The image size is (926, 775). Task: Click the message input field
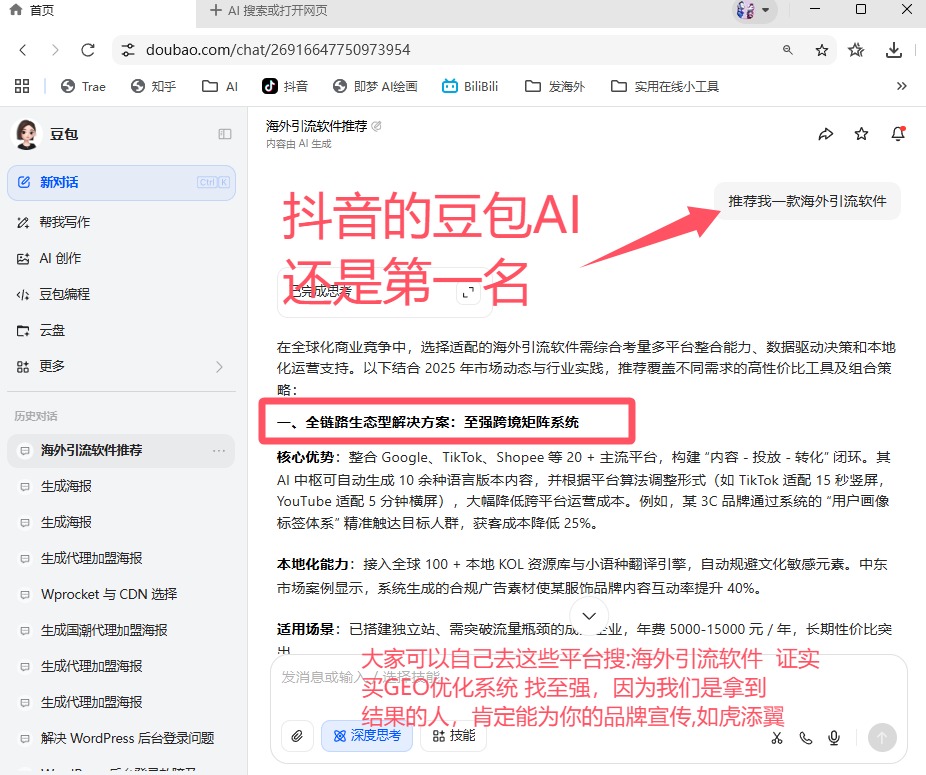(x=588, y=677)
